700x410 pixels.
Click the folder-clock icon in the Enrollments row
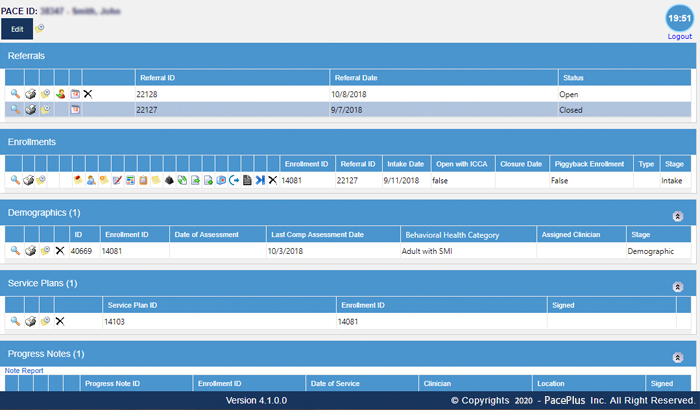[41, 180]
